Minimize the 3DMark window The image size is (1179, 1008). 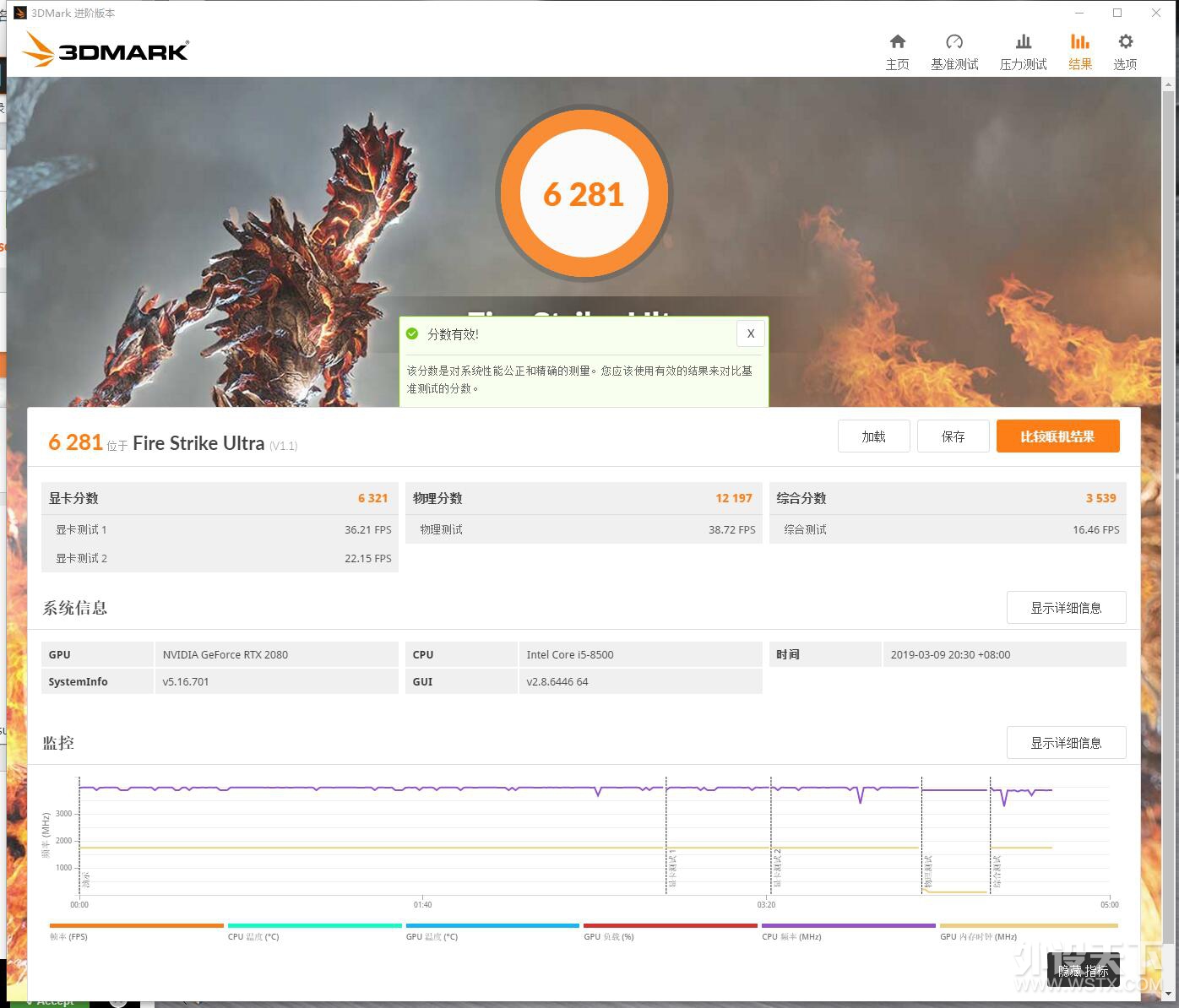point(1079,13)
